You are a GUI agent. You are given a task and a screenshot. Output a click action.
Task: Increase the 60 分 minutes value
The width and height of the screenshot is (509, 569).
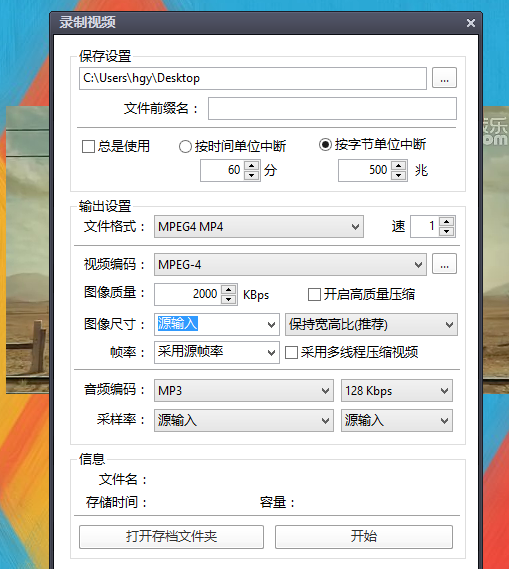(x=251, y=165)
